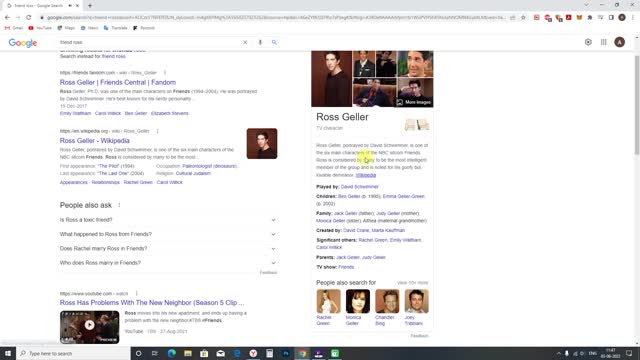The width and height of the screenshot is (640, 360).
Task: Open the News bookmark
Action: point(89,28)
